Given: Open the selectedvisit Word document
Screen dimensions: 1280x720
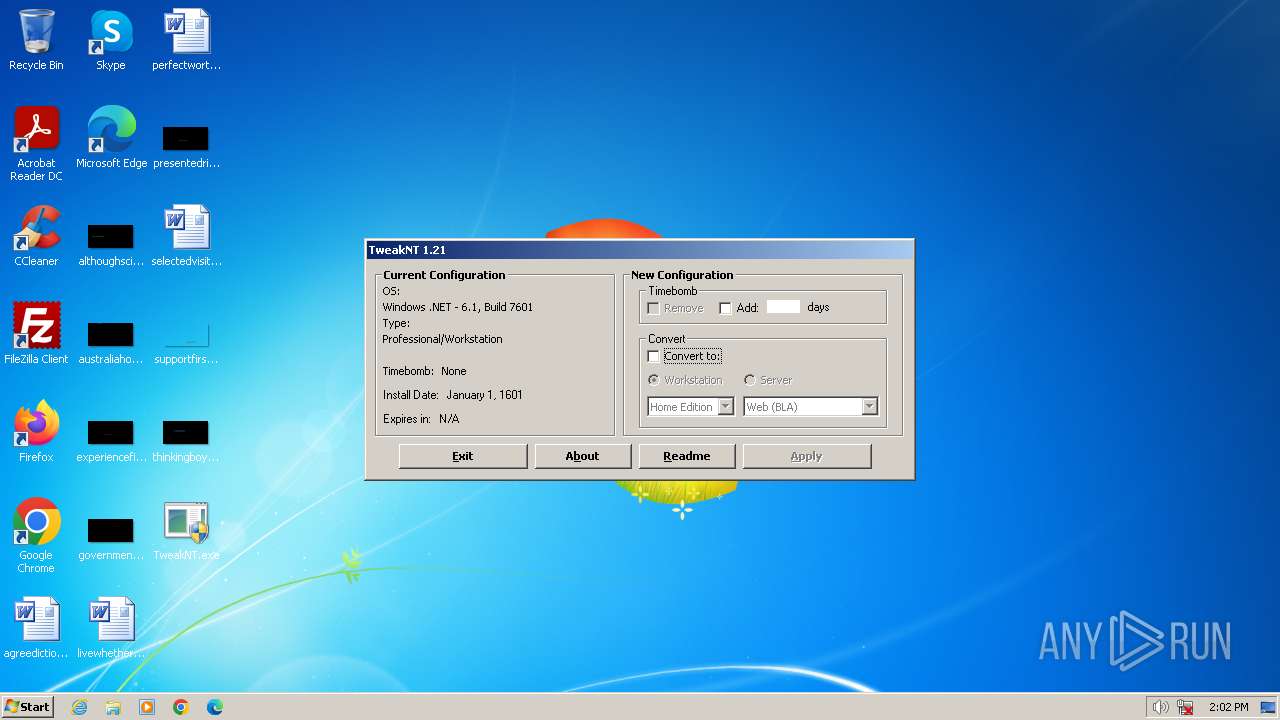Looking at the screenshot, I should 186,236.
